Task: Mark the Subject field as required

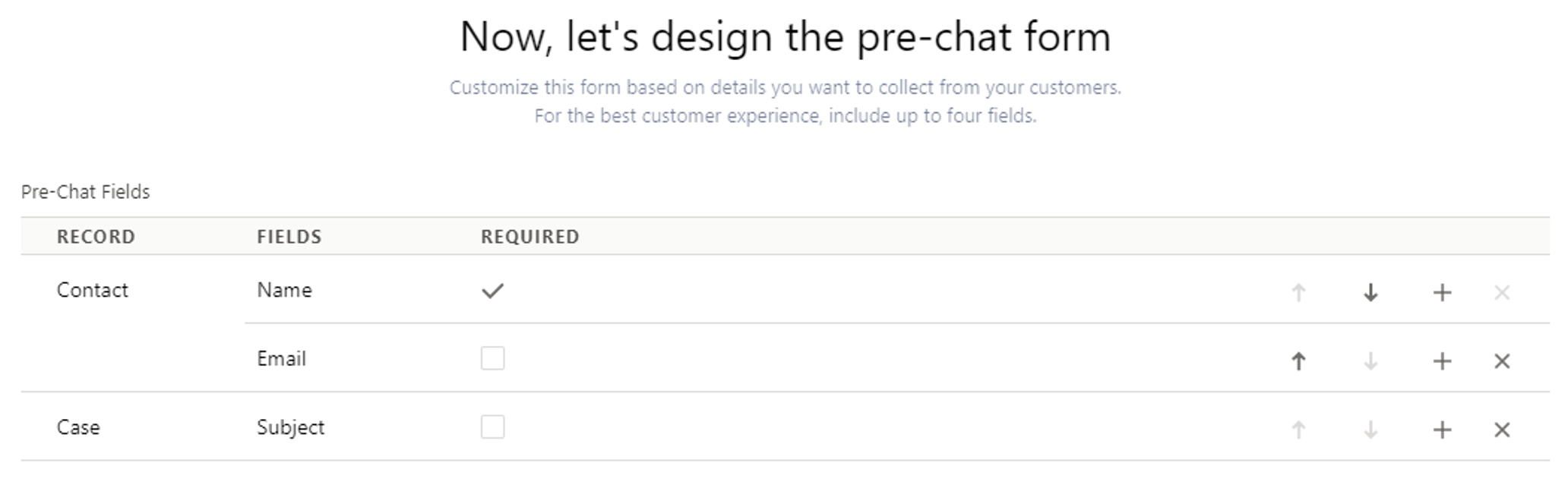Action: tap(492, 427)
